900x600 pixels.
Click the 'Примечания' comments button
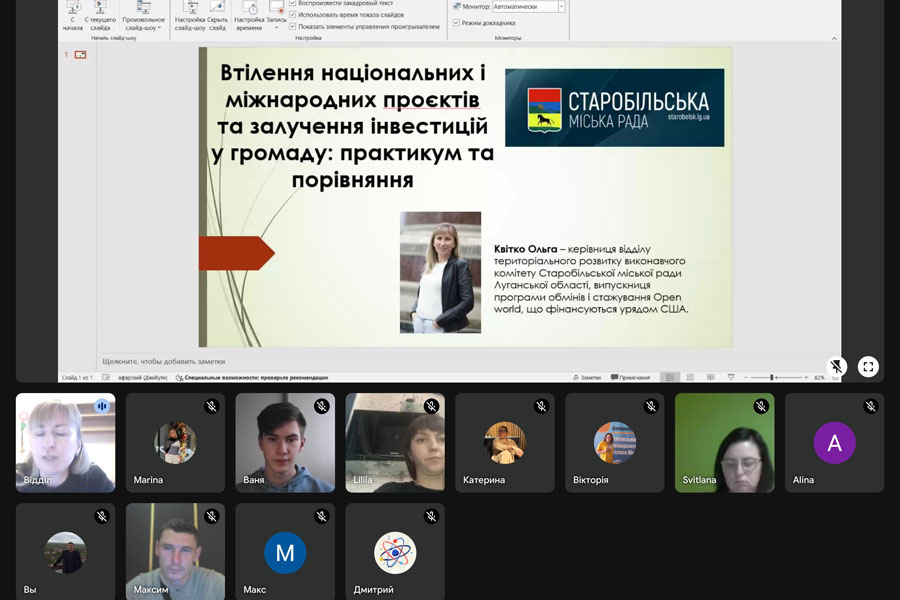(x=628, y=378)
